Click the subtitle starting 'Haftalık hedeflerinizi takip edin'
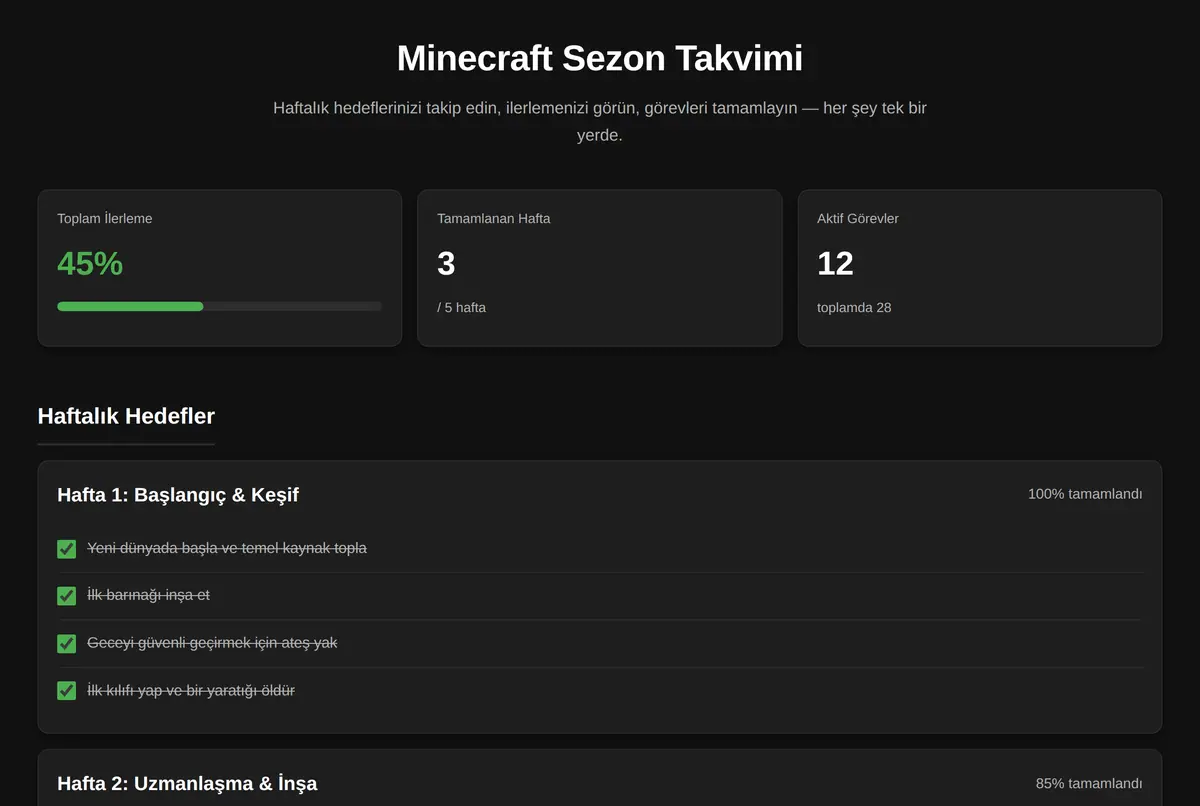The height and width of the screenshot is (806, 1200). pos(600,121)
